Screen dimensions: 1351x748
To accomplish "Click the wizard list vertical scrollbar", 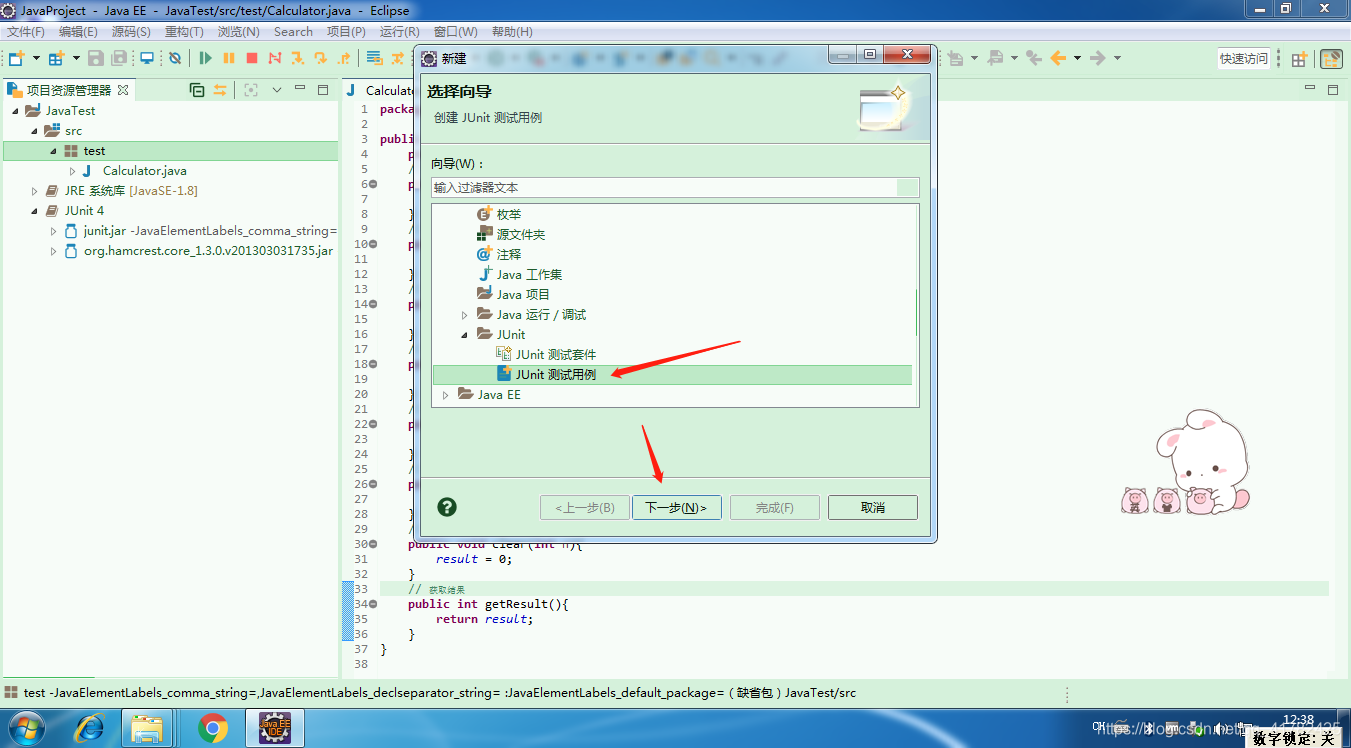I will (x=916, y=313).
